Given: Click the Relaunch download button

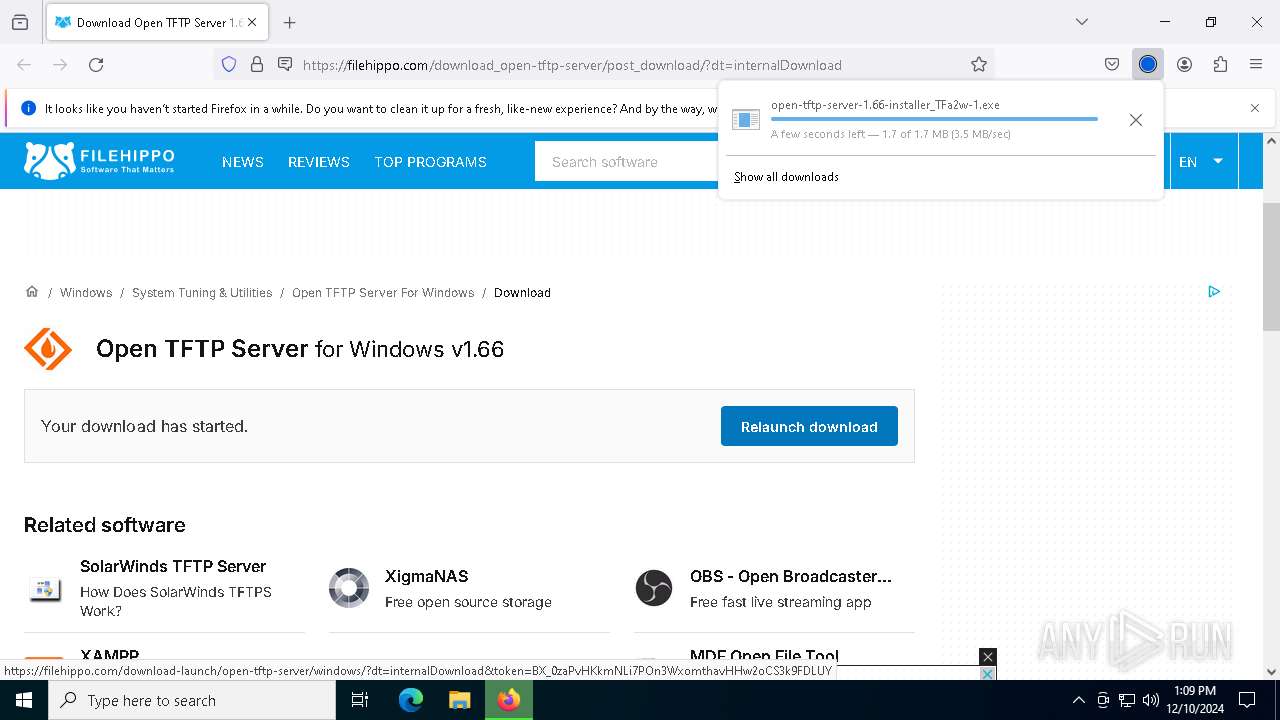Looking at the screenshot, I should coord(809,426).
